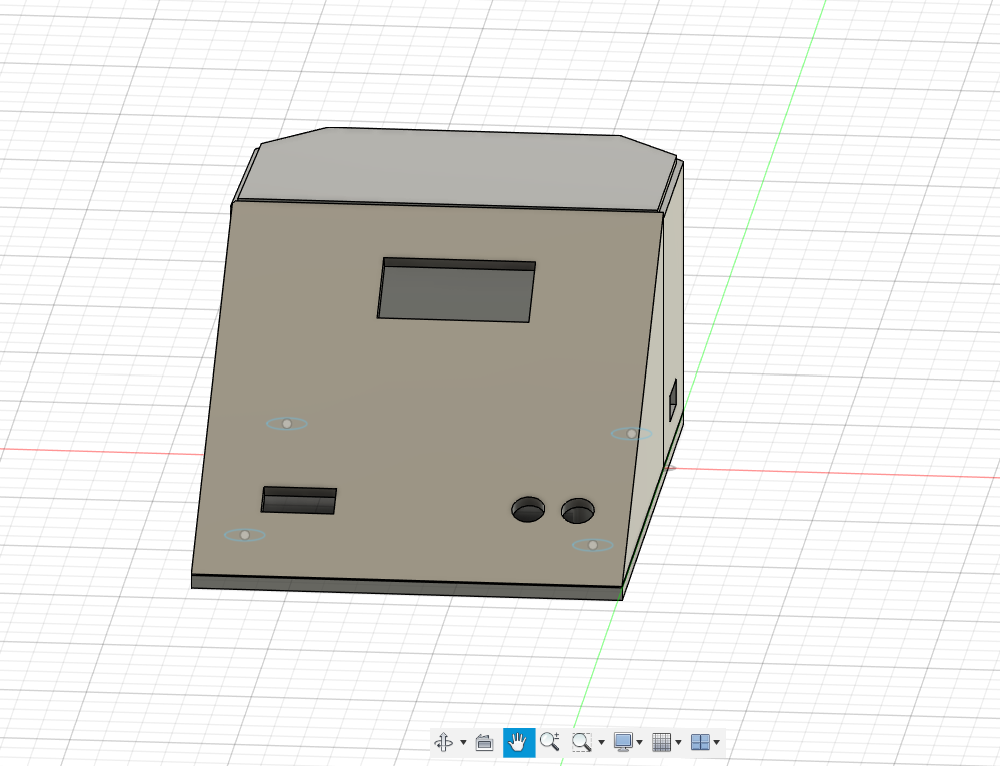Open the Grid and Snaps dropdown arrow
Image resolution: width=1000 pixels, height=766 pixels.
(x=678, y=742)
